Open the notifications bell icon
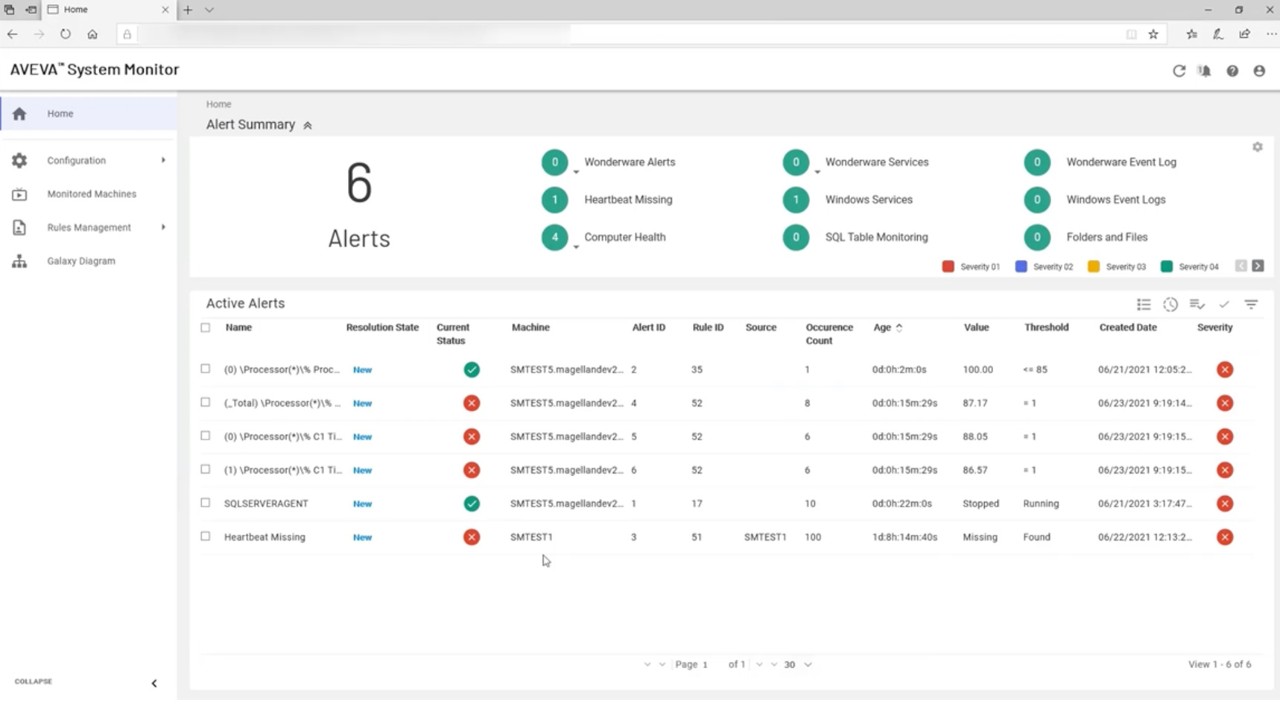1280x721 pixels. coord(1205,71)
